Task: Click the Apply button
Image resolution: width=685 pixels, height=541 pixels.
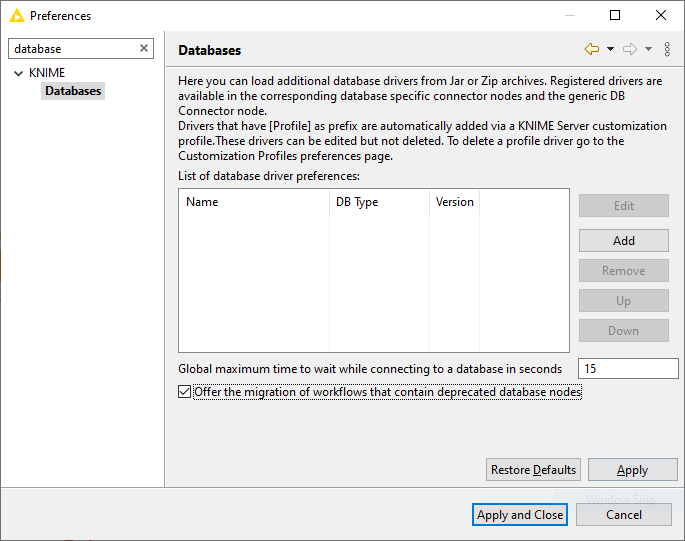Action: click(x=633, y=470)
